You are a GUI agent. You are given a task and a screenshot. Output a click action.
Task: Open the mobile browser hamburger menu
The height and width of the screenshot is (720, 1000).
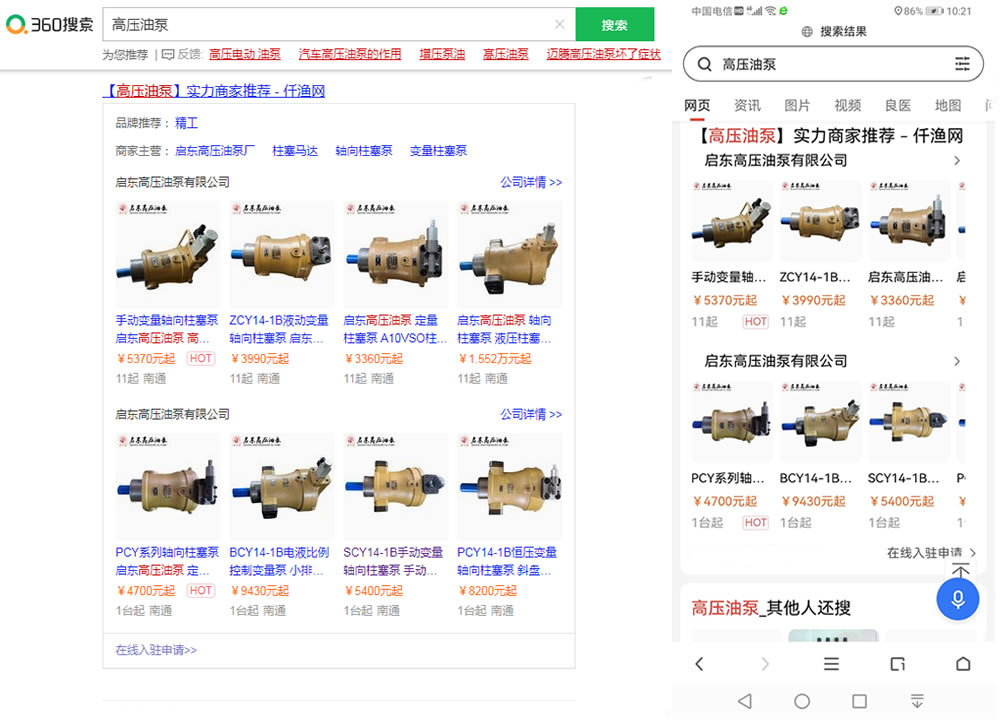tap(831, 664)
